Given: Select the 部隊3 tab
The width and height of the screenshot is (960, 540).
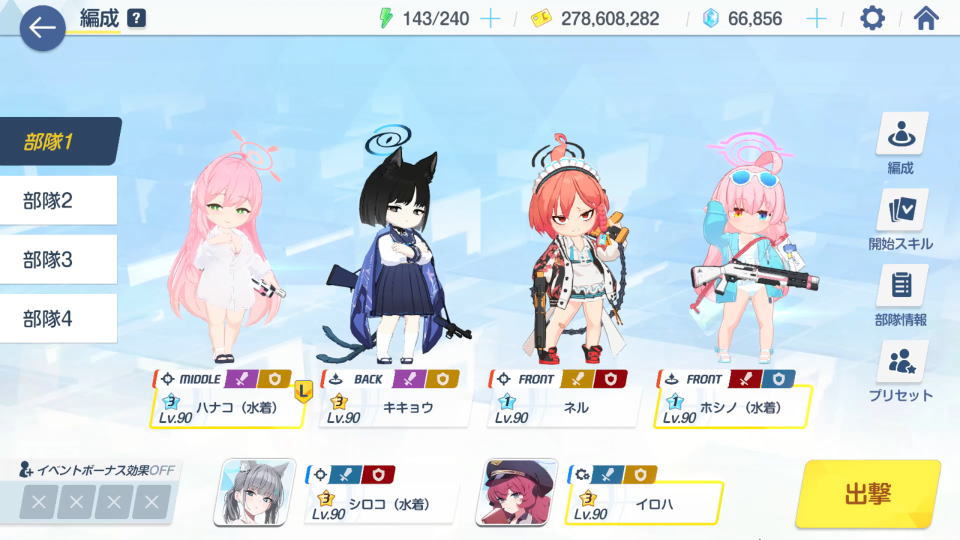Looking at the screenshot, I should coord(58,260).
